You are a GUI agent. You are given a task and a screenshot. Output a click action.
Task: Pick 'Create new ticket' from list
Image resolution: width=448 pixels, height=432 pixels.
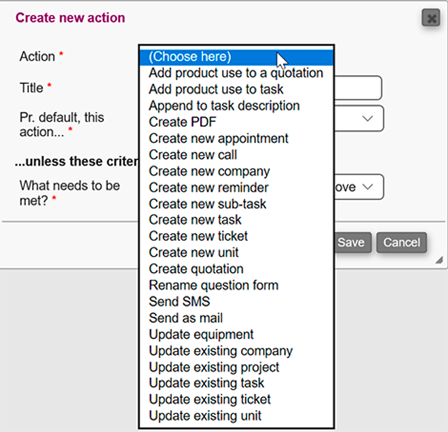click(x=236, y=236)
